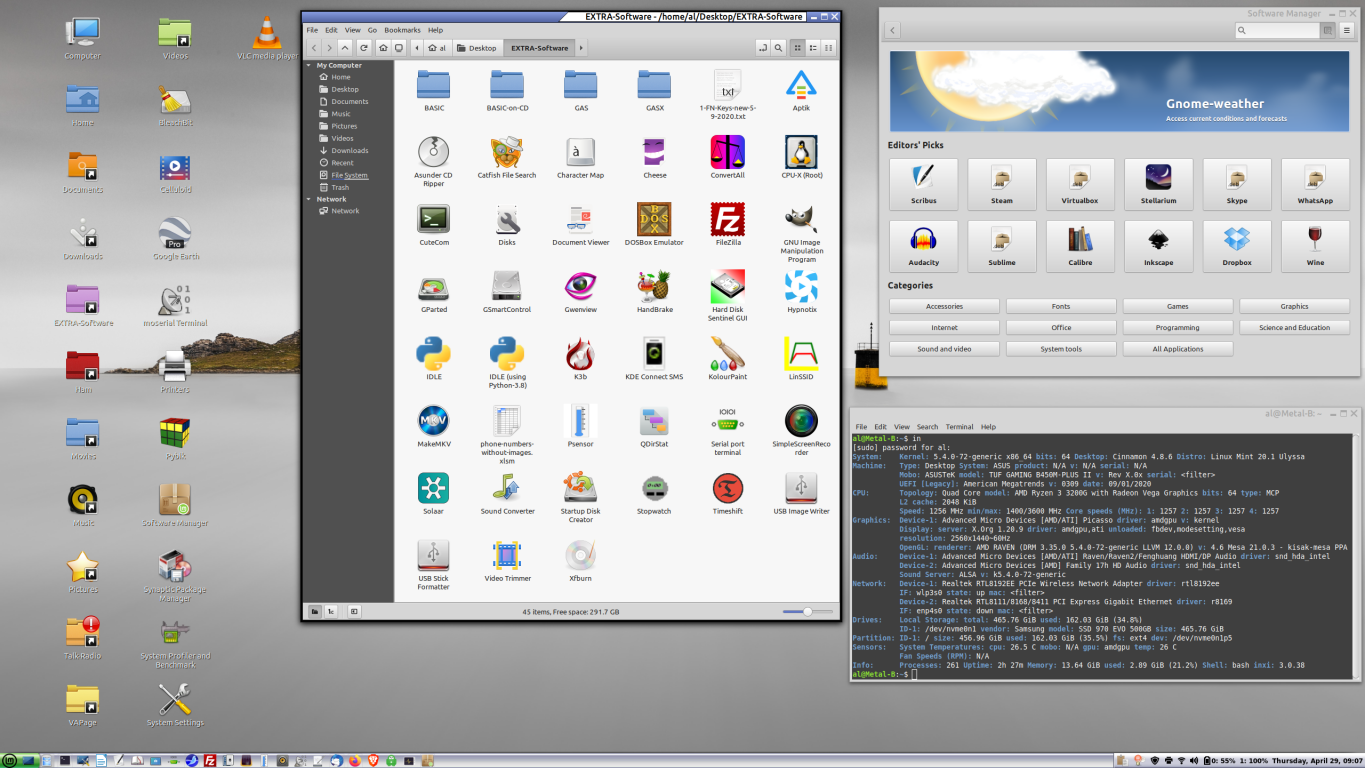Open the Programming category button

(1178, 327)
